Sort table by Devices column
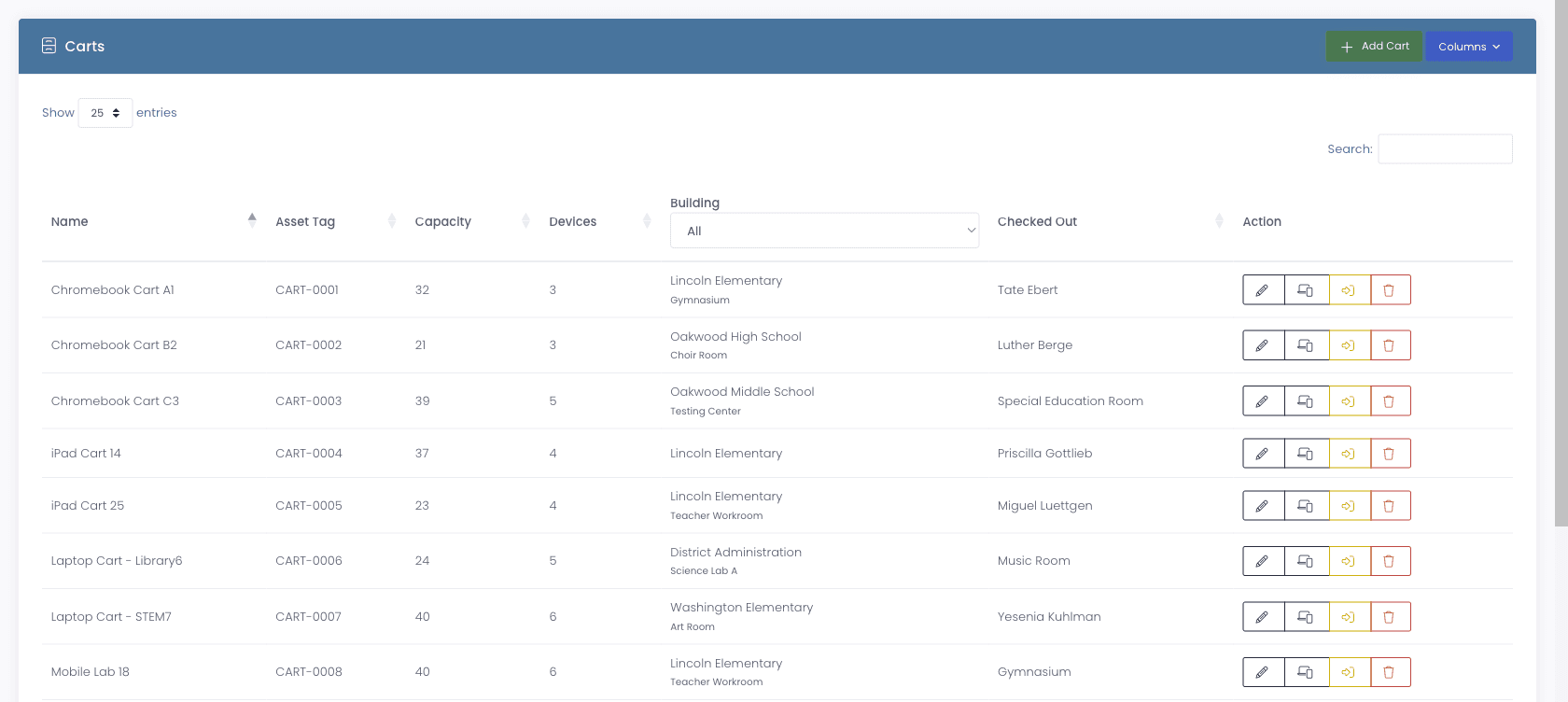The height and width of the screenshot is (702, 1568). [600, 221]
